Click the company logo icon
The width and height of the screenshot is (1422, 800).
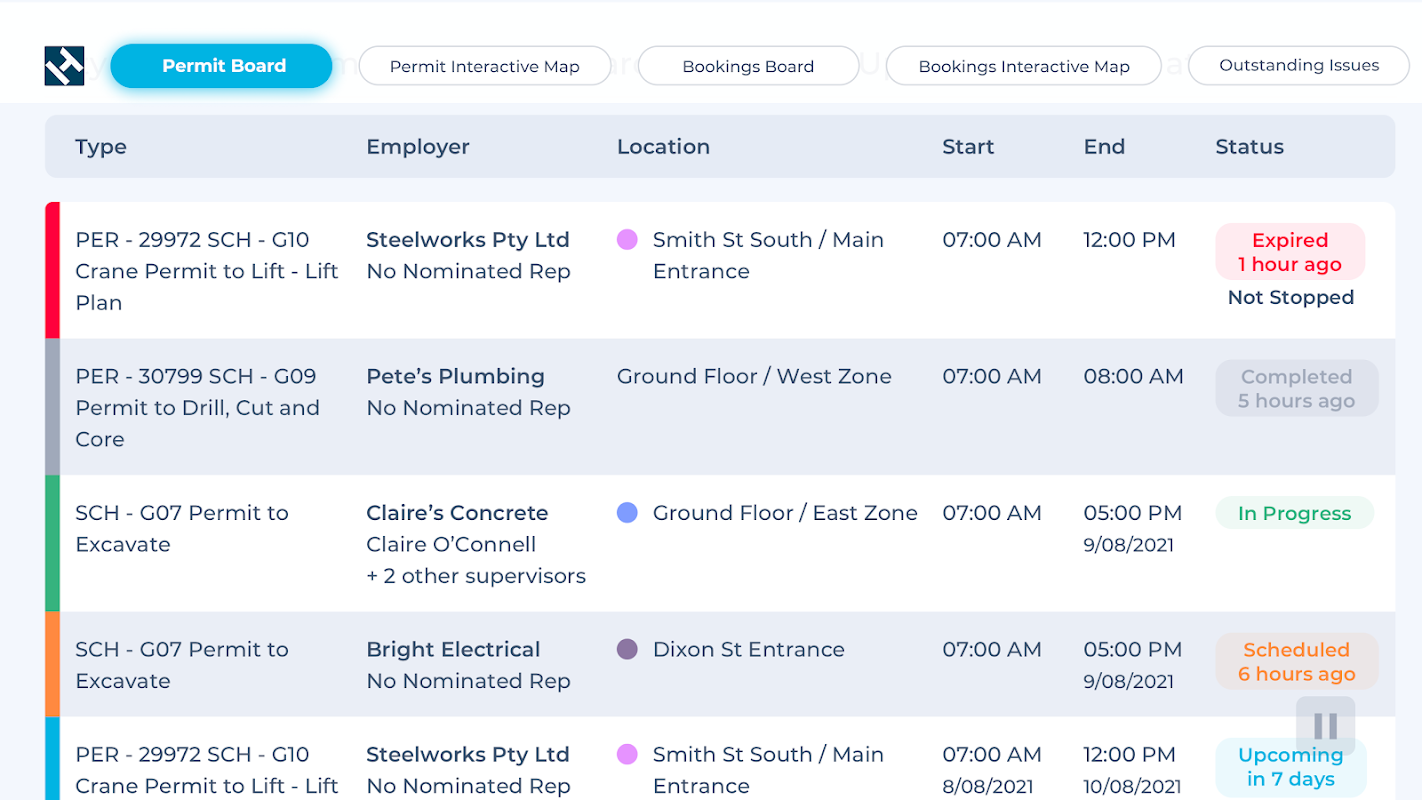tap(64, 66)
